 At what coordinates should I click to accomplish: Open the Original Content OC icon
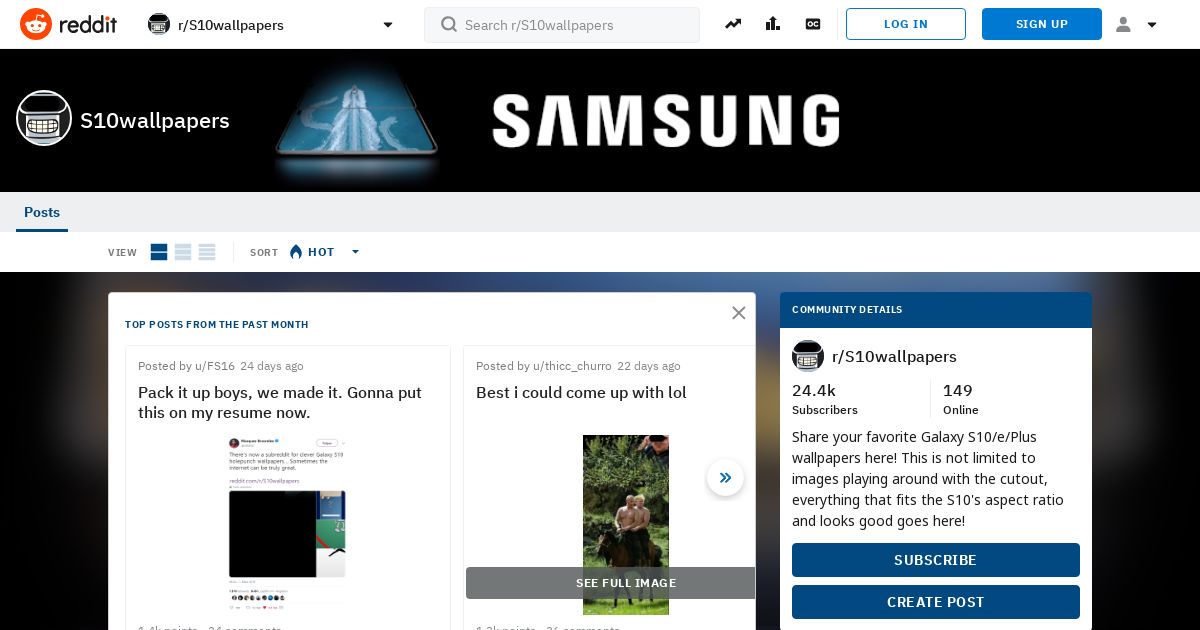click(x=813, y=24)
